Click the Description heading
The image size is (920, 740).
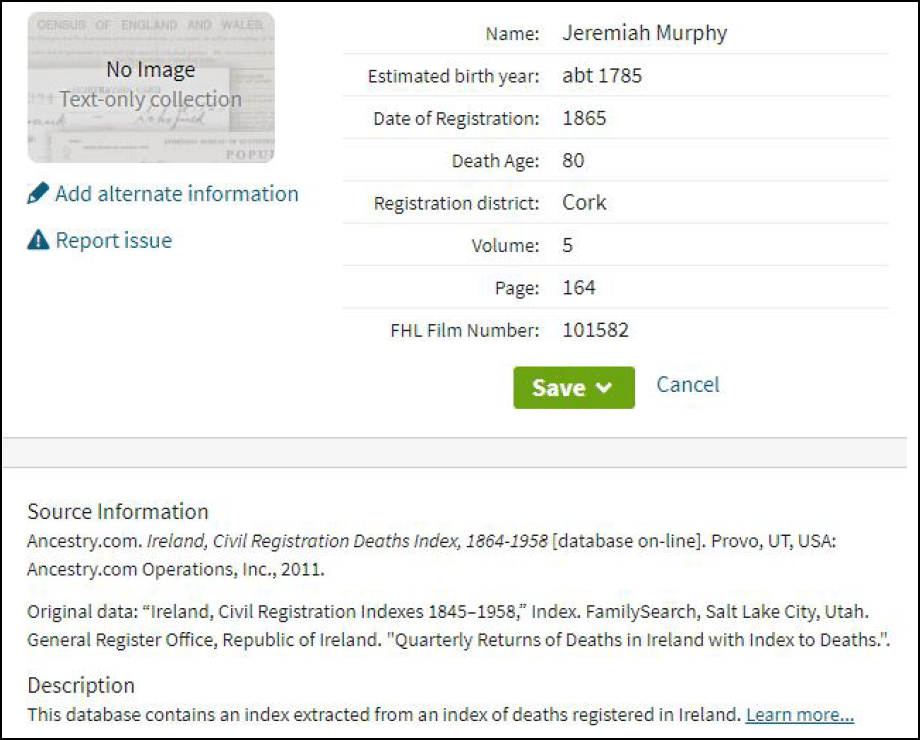(x=81, y=686)
